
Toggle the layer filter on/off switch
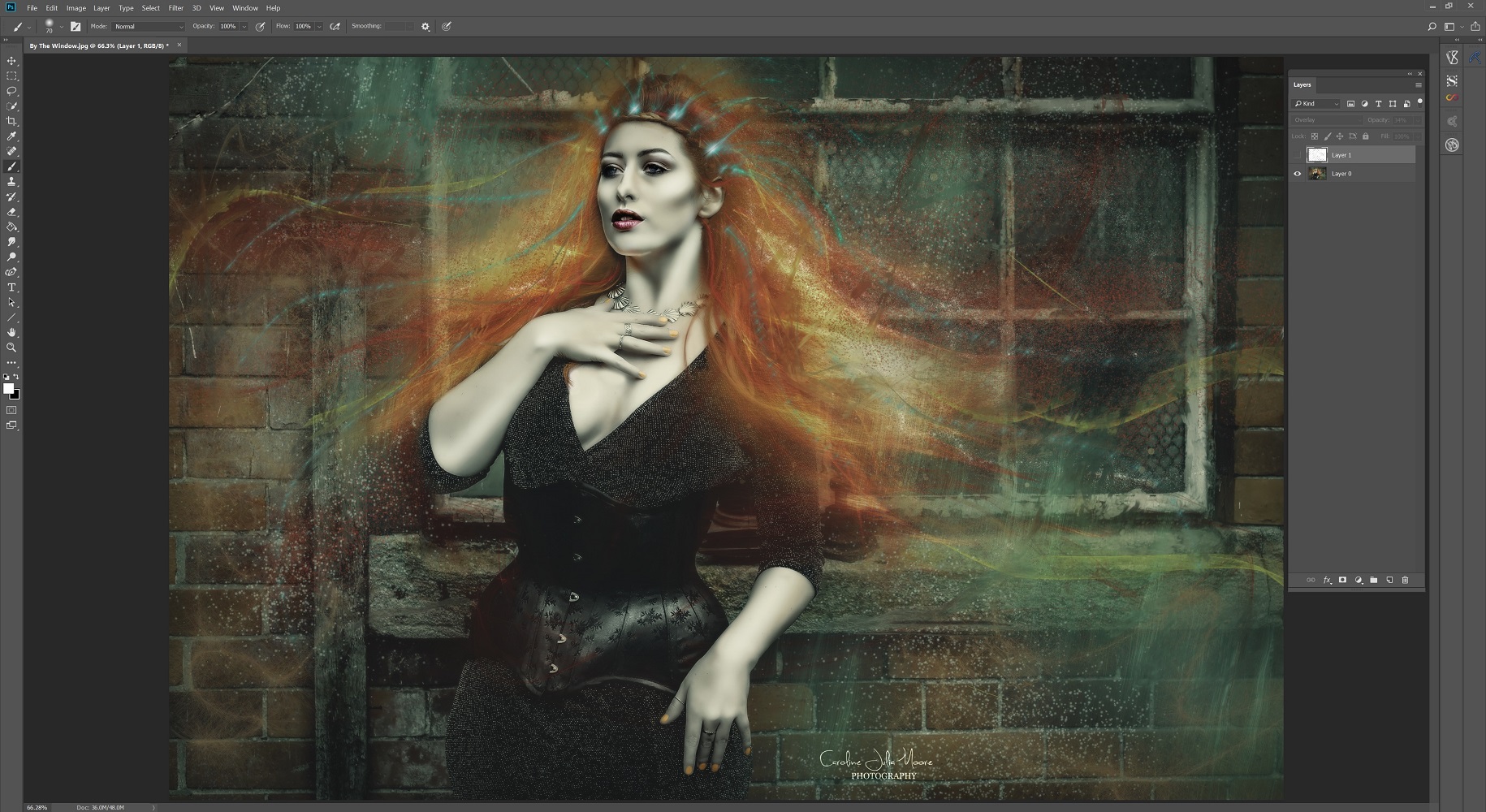[x=1419, y=101]
